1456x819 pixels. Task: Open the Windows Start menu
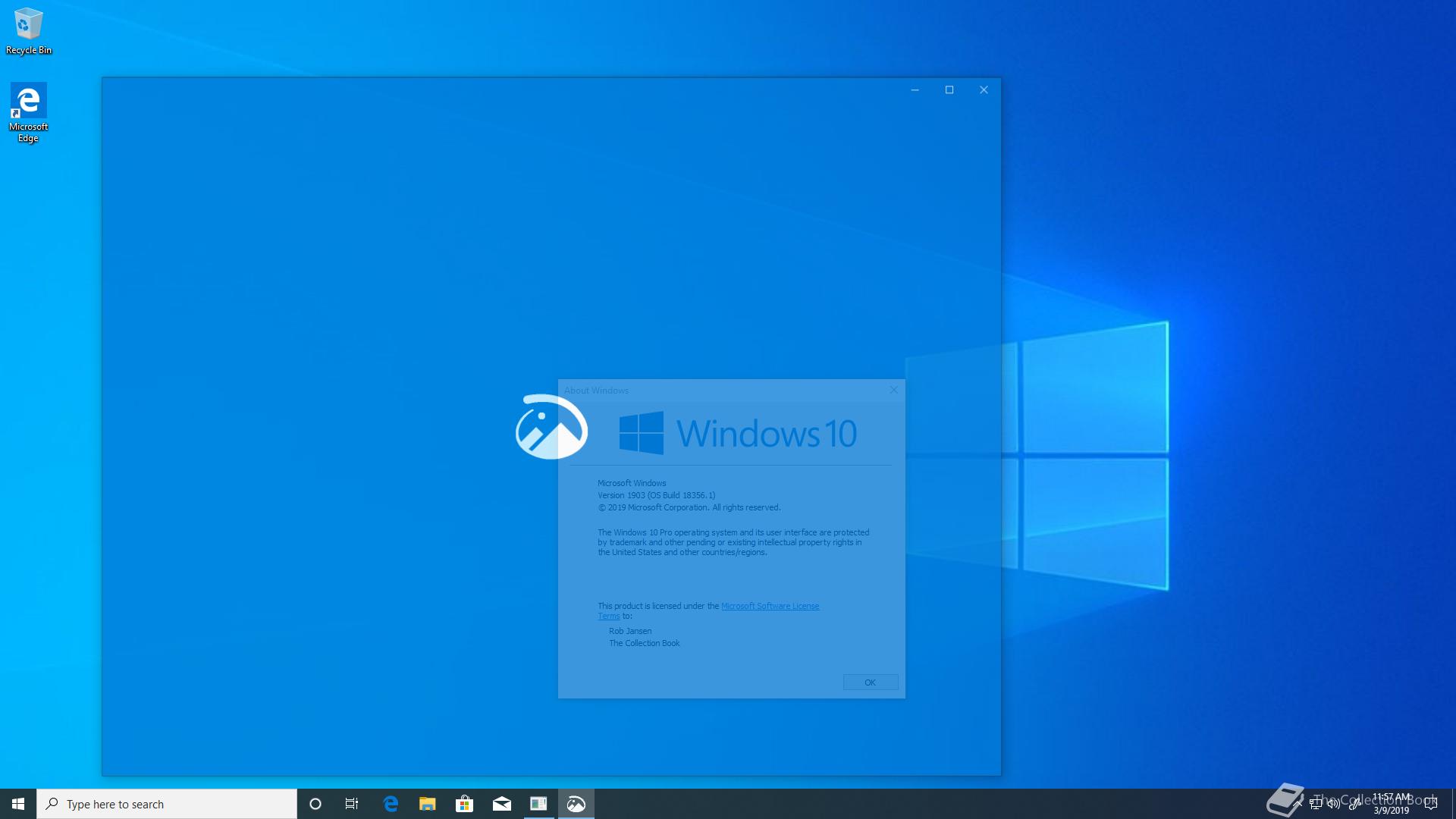[18, 804]
